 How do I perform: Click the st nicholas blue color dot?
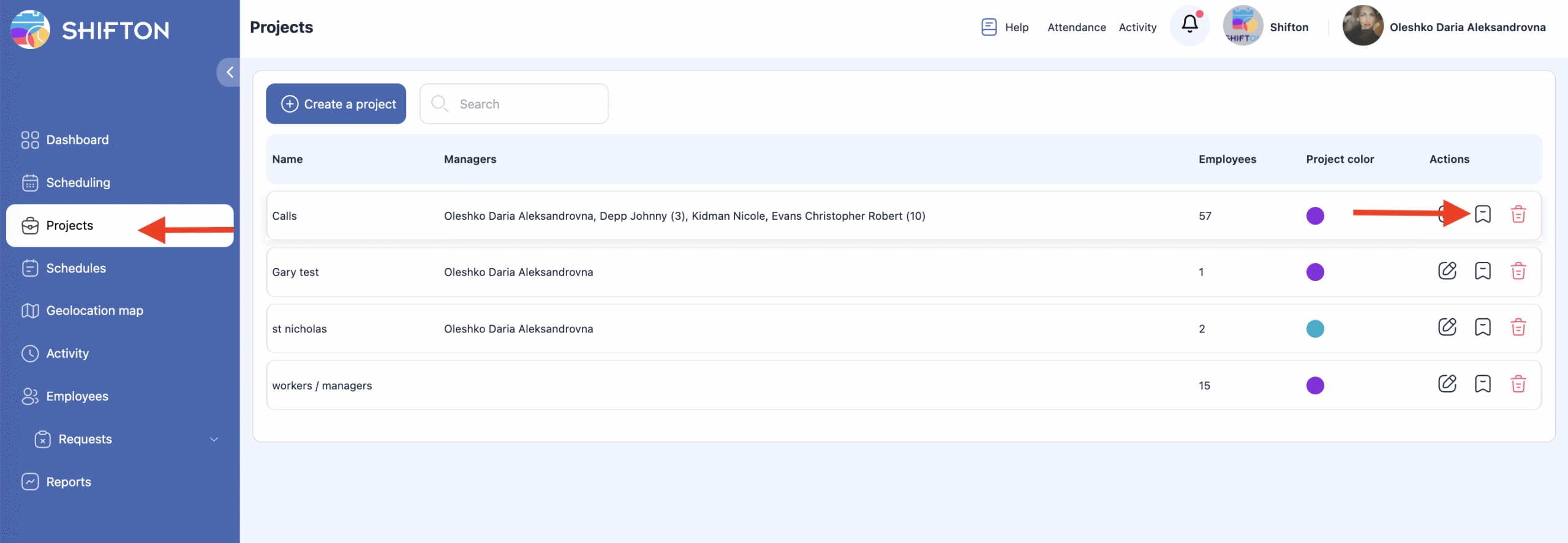[1314, 329]
